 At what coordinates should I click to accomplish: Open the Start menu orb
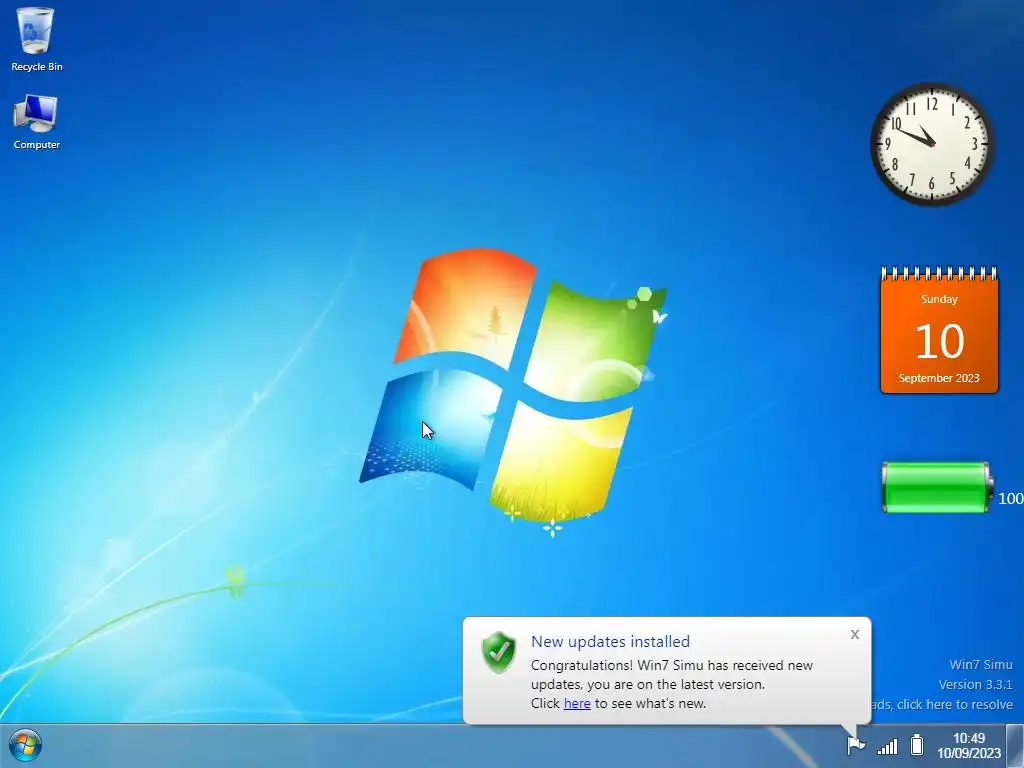click(x=25, y=745)
